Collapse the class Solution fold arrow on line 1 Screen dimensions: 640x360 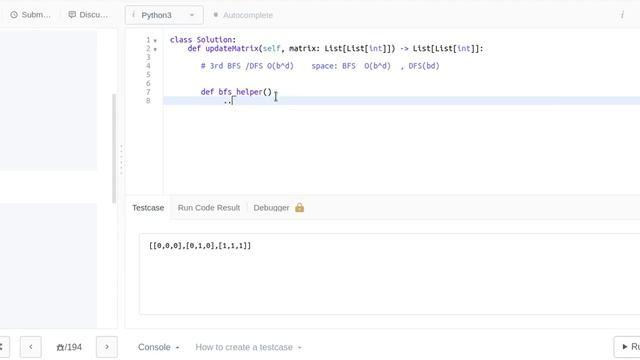tap(155, 40)
